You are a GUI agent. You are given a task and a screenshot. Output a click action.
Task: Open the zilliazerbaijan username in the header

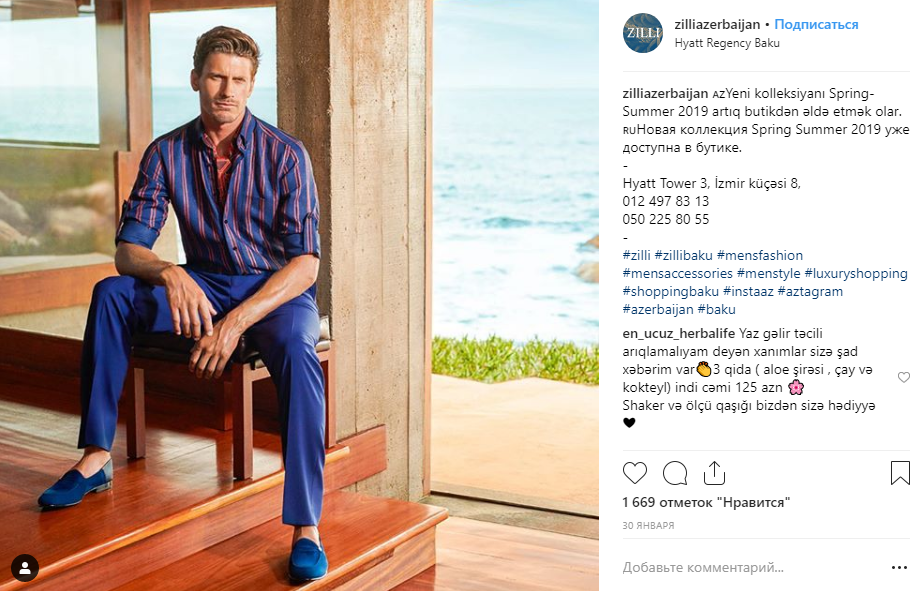pos(717,25)
